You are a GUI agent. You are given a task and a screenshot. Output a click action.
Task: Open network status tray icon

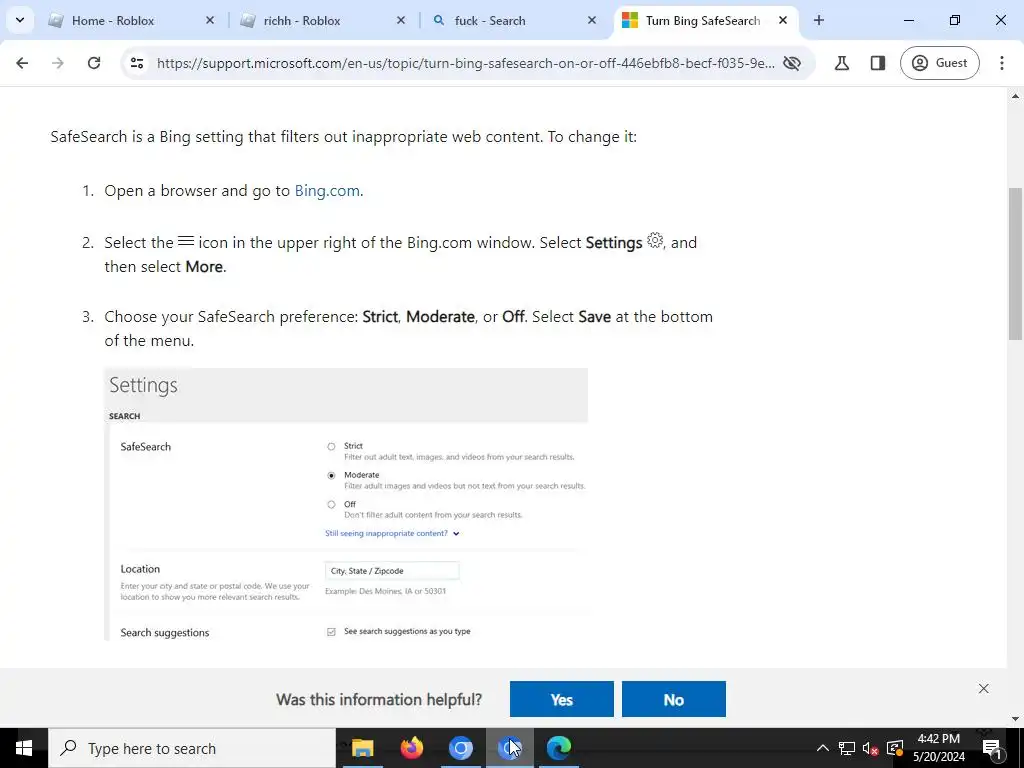(x=847, y=748)
